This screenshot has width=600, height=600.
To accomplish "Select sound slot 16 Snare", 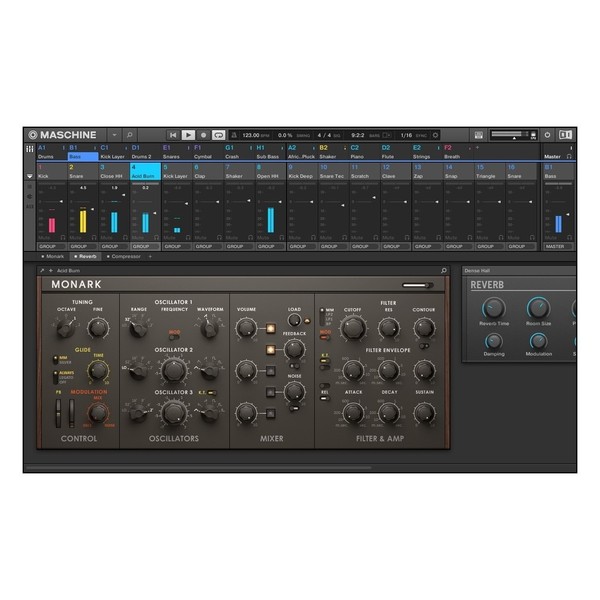I will [x=521, y=171].
